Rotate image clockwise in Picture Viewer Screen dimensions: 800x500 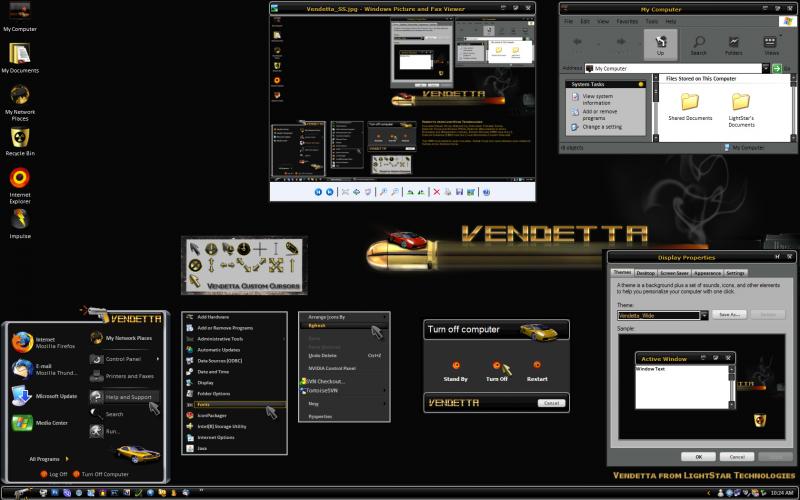410,192
